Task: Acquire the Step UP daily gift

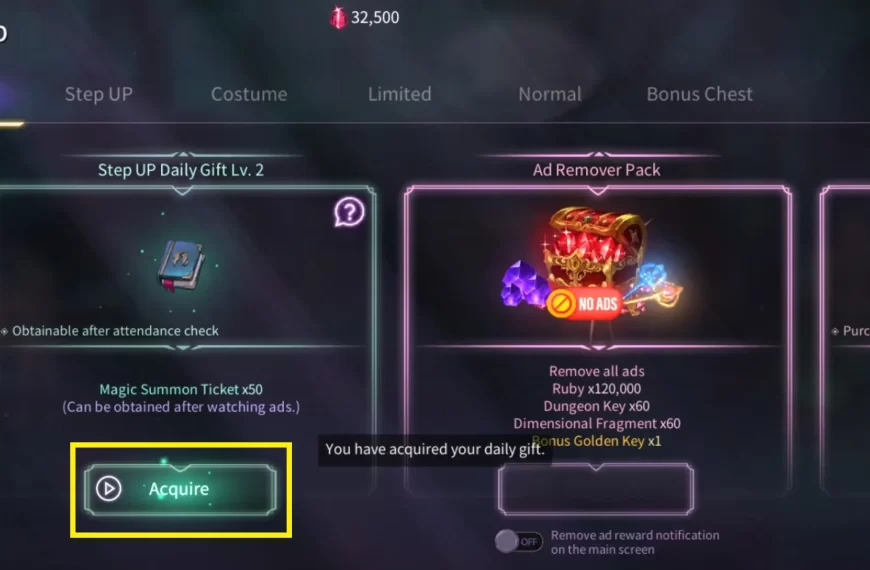Action: click(180, 490)
